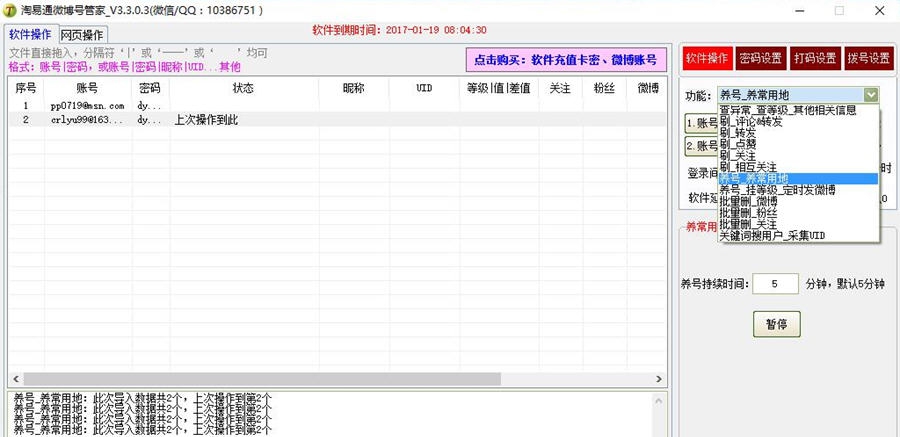Click the 账号 column header
900x437 pixels.
pos(87,88)
